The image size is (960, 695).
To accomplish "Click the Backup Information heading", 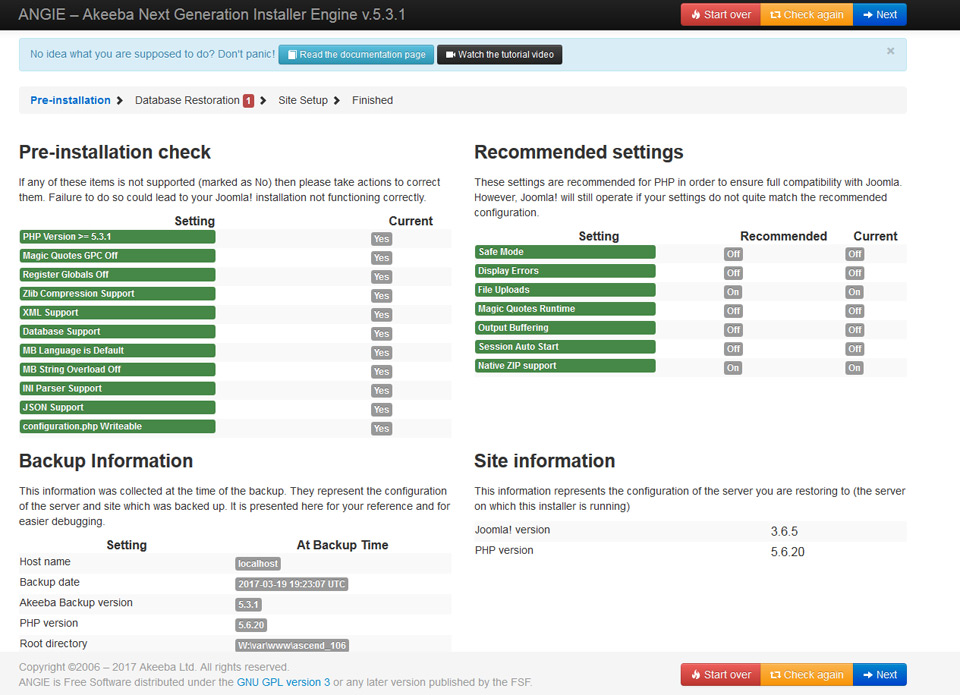I will tap(106, 460).
